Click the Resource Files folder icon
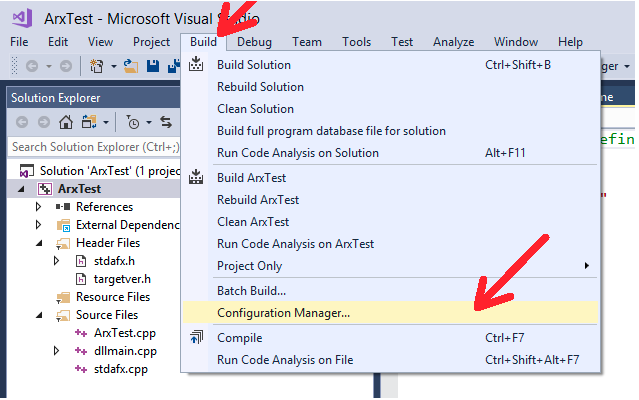Viewport: 639px width, 400px height. (x=63, y=298)
